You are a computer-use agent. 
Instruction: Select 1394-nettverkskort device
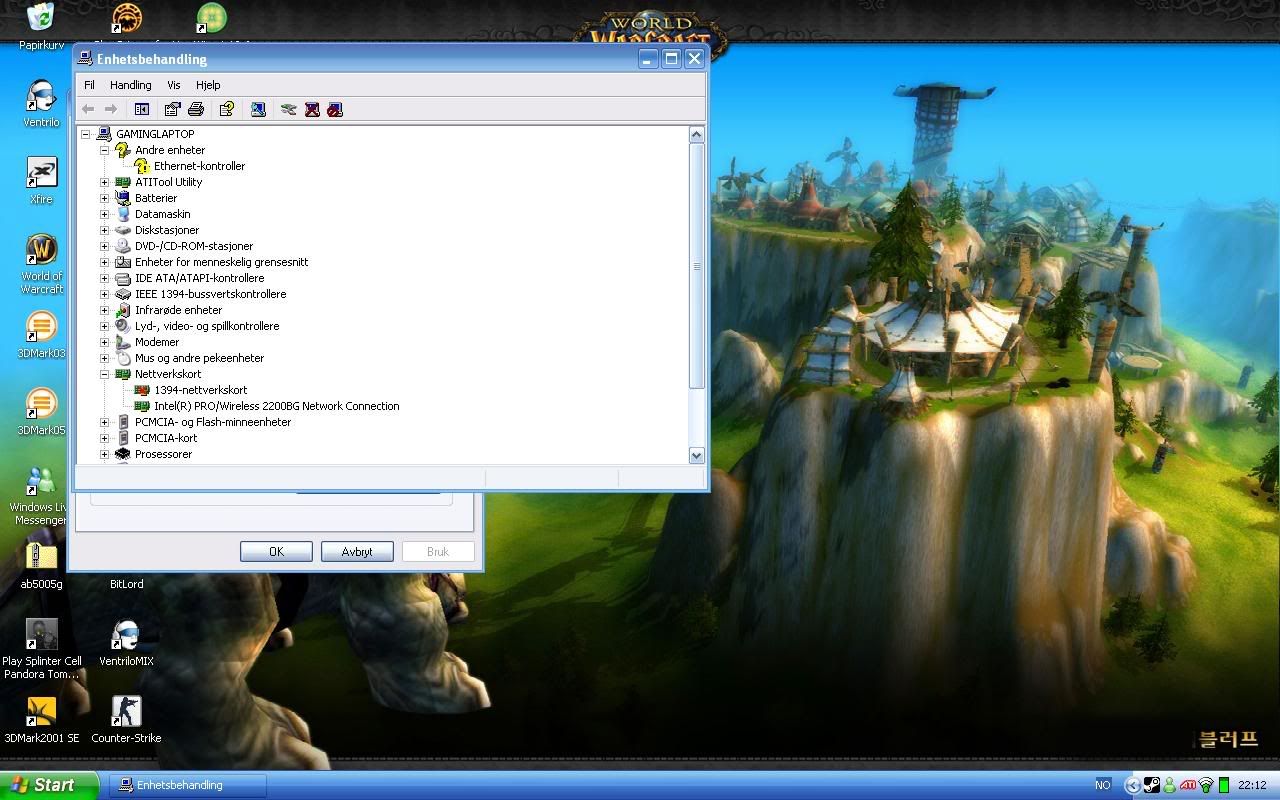click(x=200, y=390)
